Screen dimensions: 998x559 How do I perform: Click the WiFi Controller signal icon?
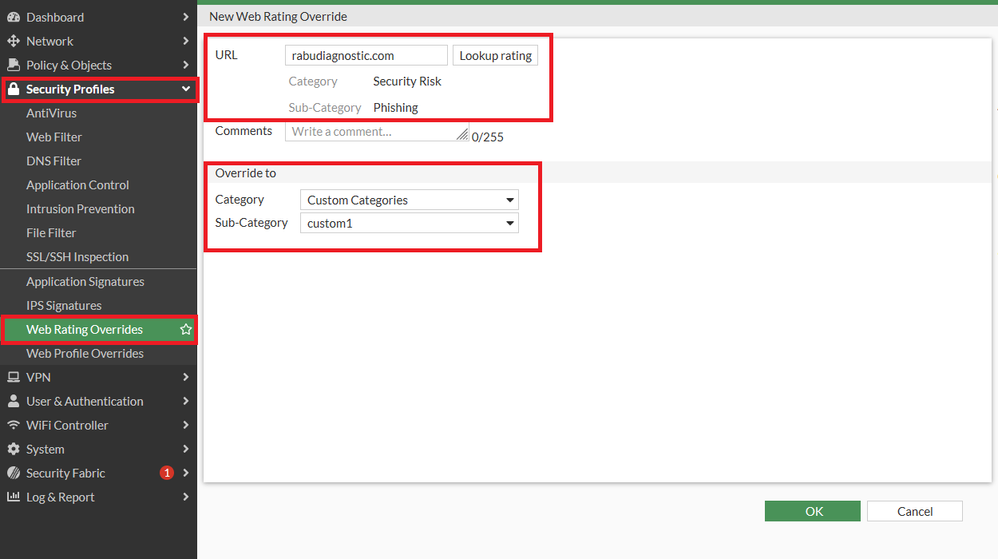(x=13, y=425)
